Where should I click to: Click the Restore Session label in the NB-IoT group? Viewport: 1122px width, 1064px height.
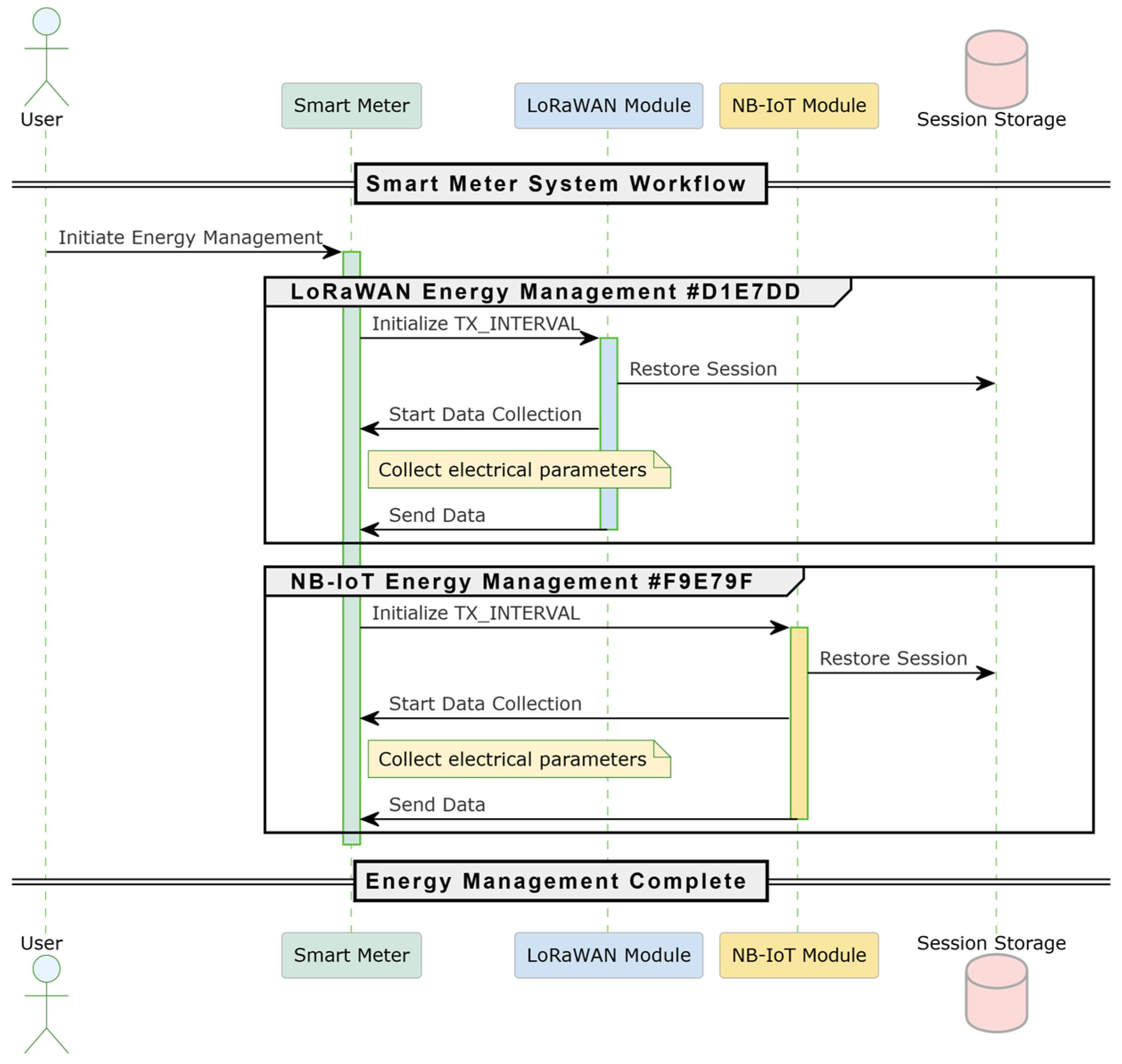tap(892, 659)
